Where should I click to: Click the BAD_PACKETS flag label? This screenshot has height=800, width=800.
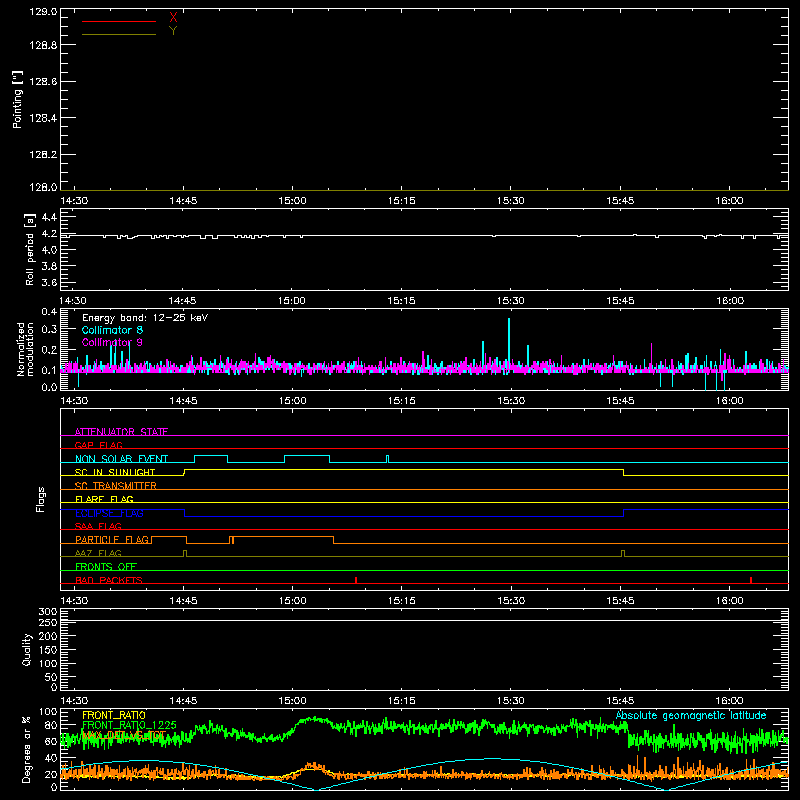coord(109,580)
